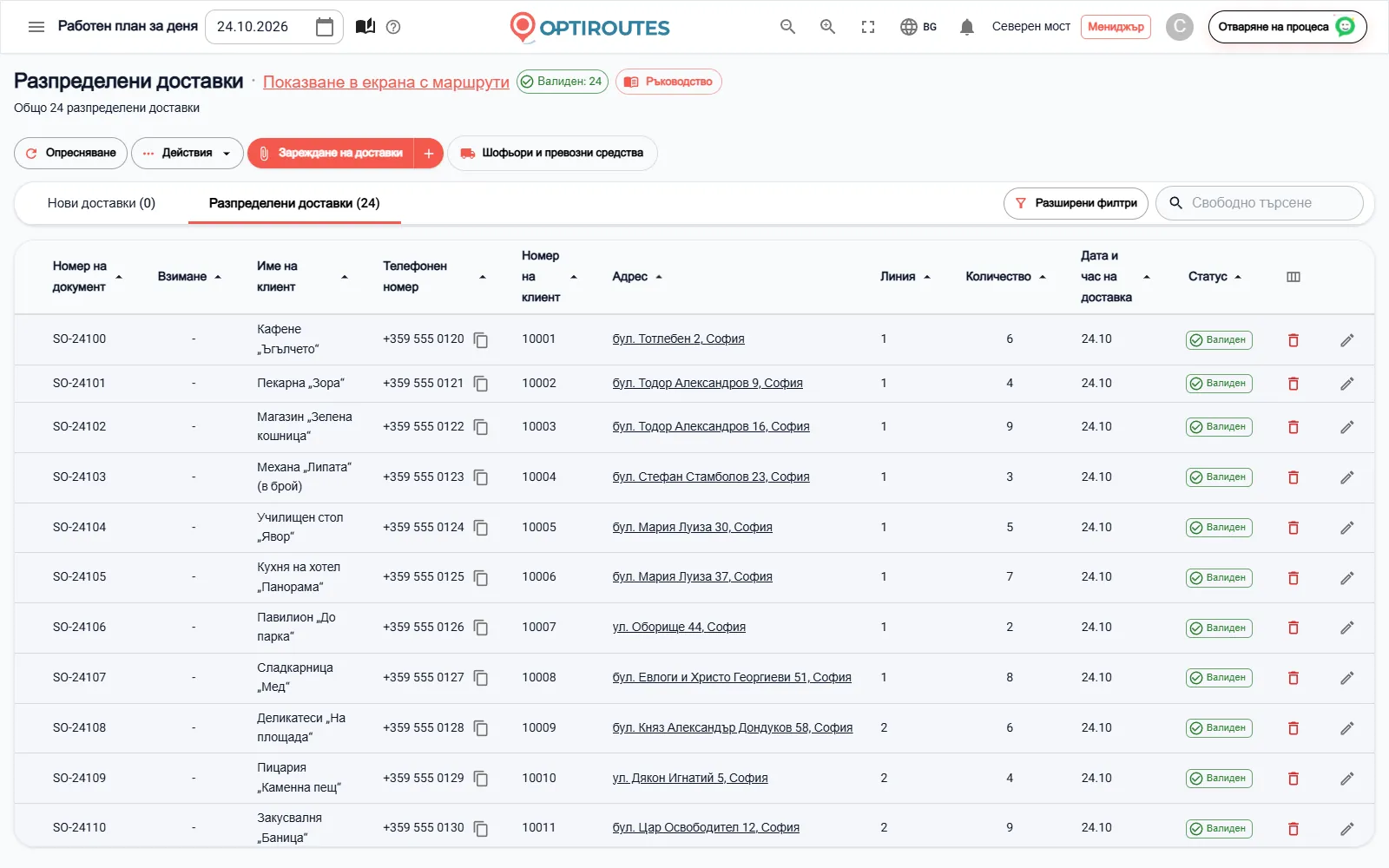The width and height of the screenshot is (1389, 868).
Task: Edit delivery SO-24109
Action: [1347, 779]
